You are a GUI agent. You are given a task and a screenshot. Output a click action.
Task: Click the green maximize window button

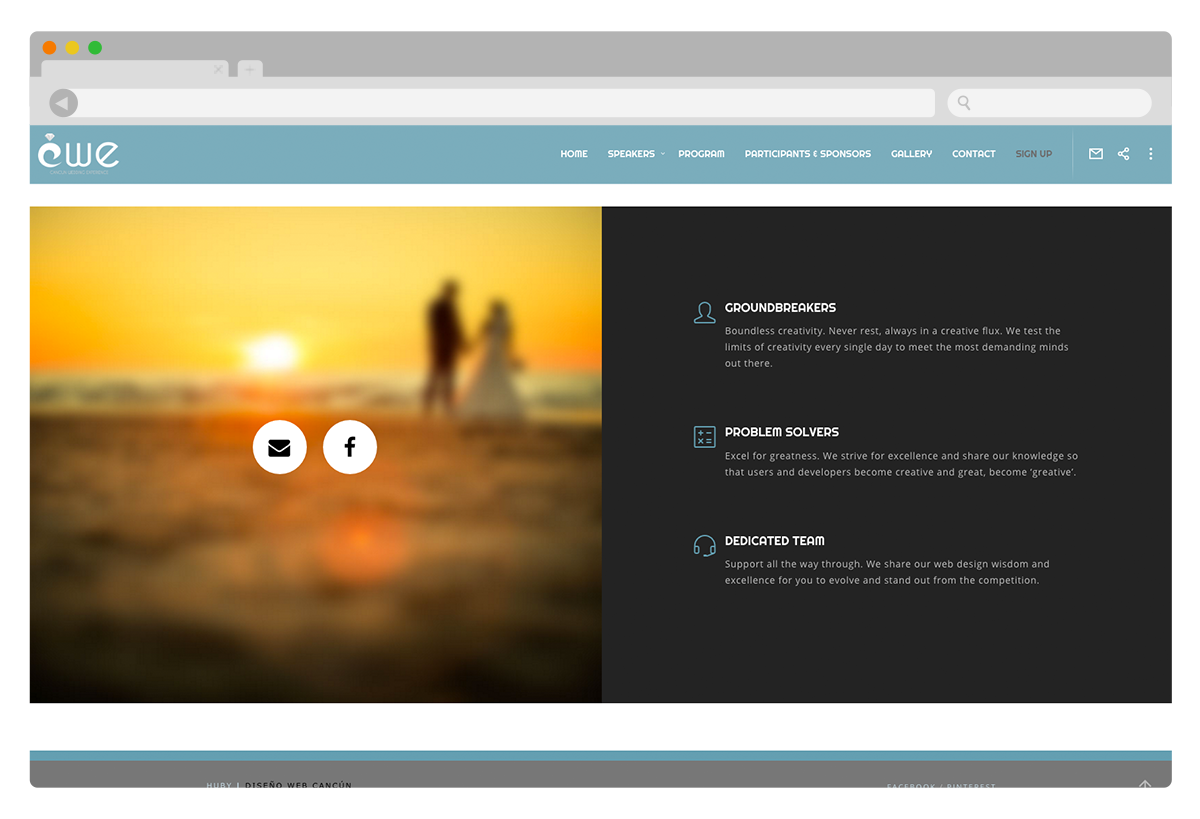click(x=95, y=48)
